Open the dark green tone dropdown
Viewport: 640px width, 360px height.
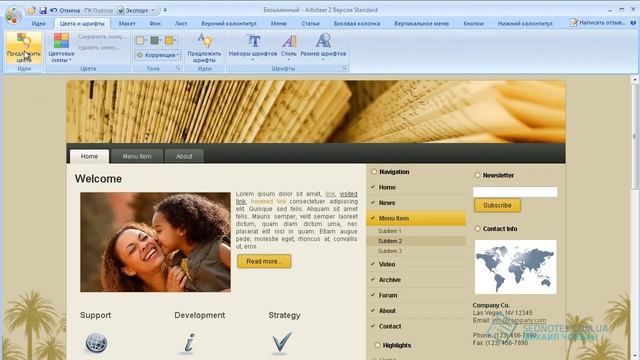pos(156,40)
